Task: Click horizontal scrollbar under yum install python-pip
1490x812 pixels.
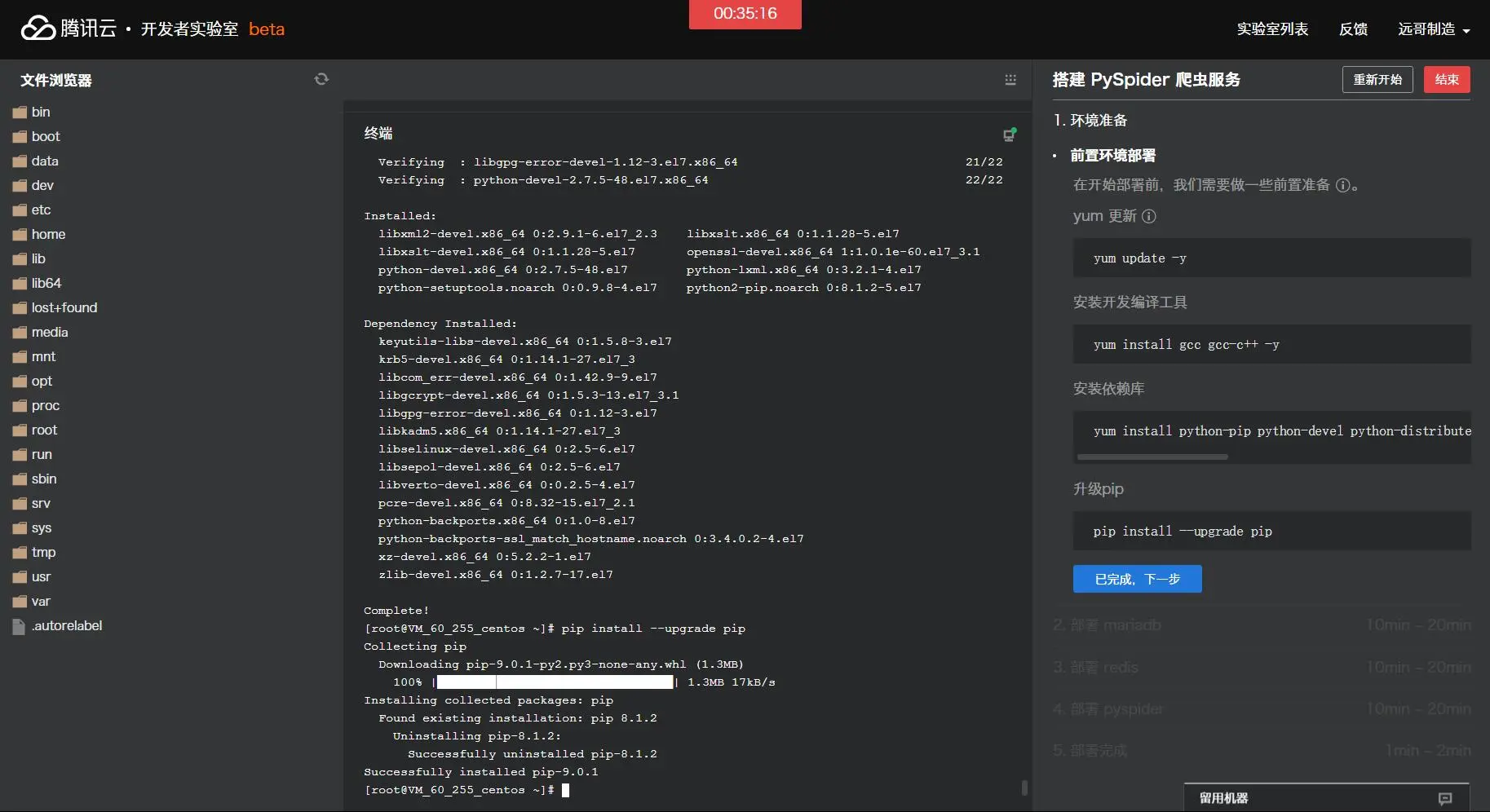Action: point(1152,457)
